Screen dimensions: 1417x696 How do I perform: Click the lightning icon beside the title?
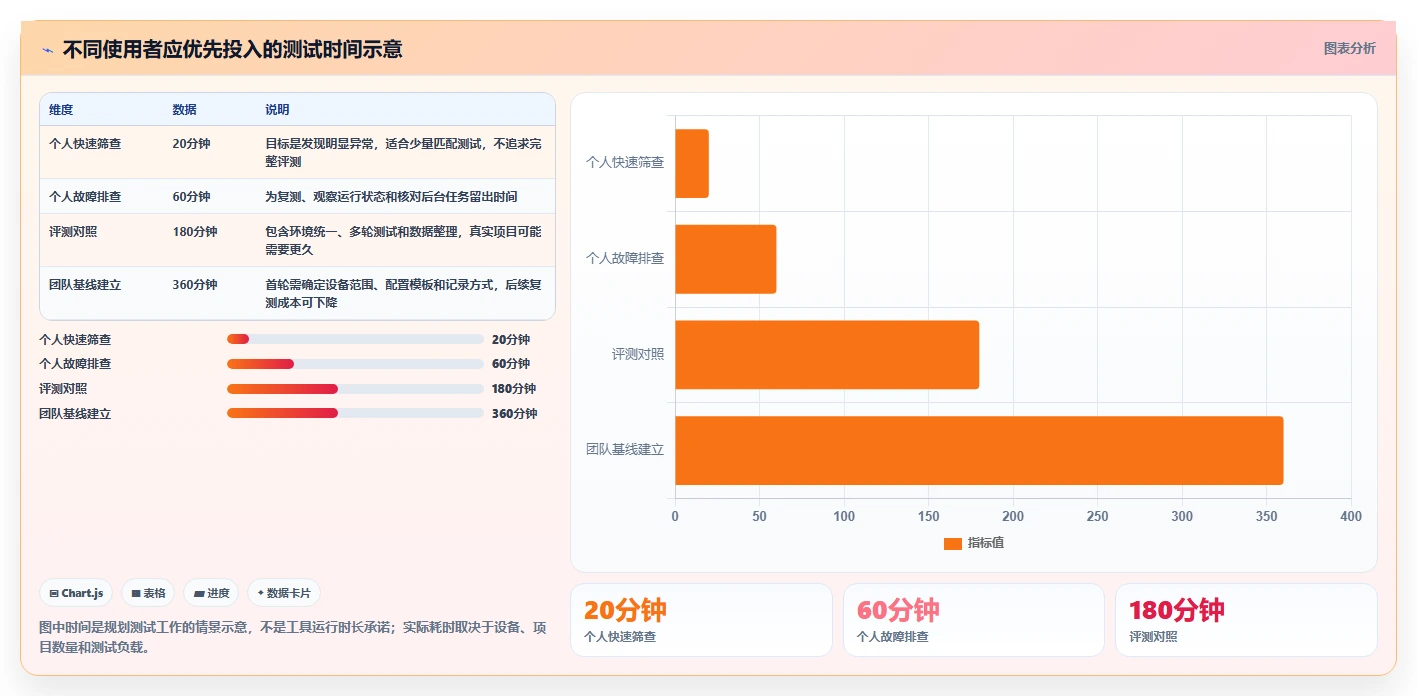pyautogui.click(x=47, y=49)
